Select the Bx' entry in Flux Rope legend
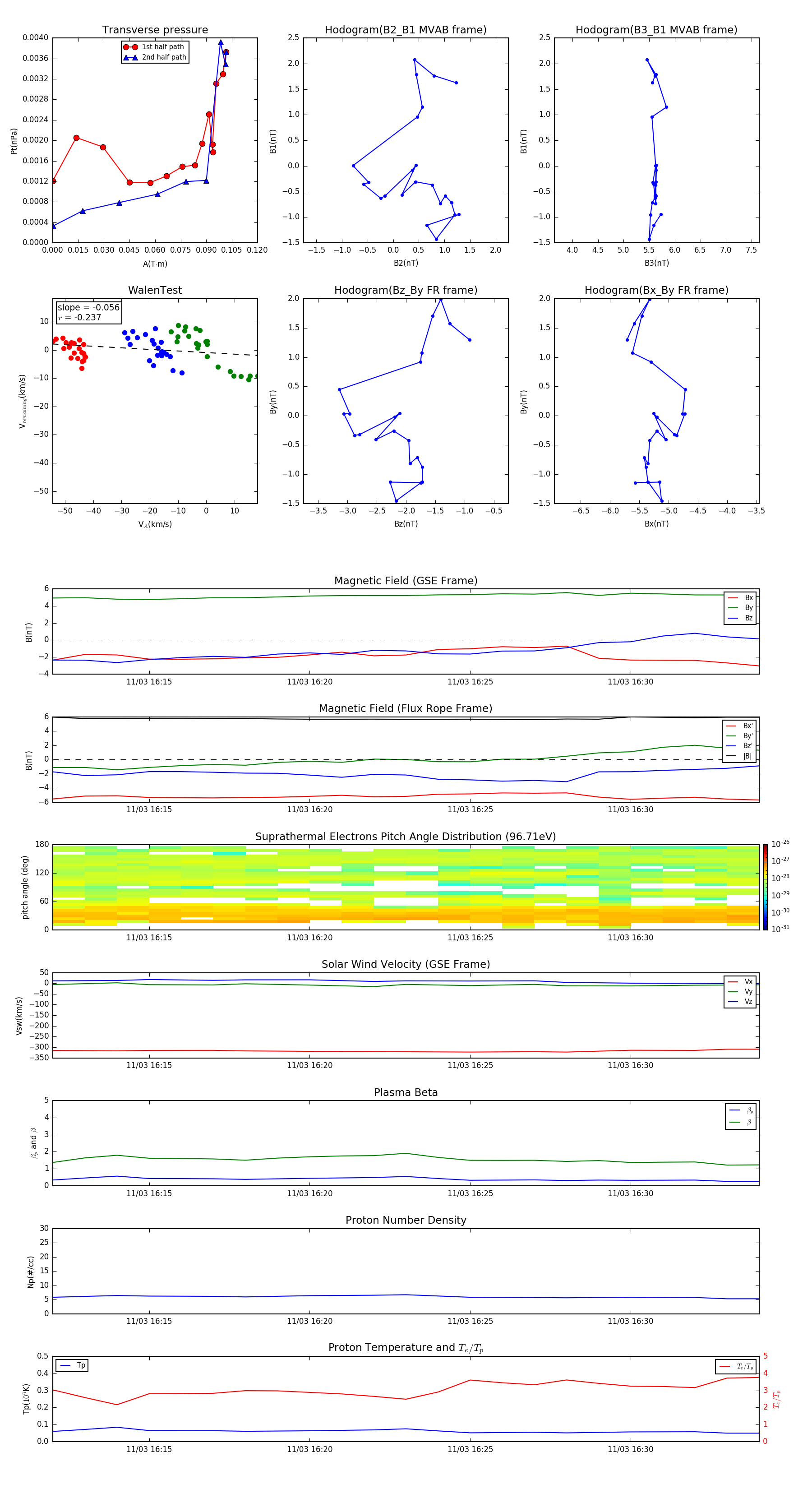The image size is (812, 1489). [740, 726]
